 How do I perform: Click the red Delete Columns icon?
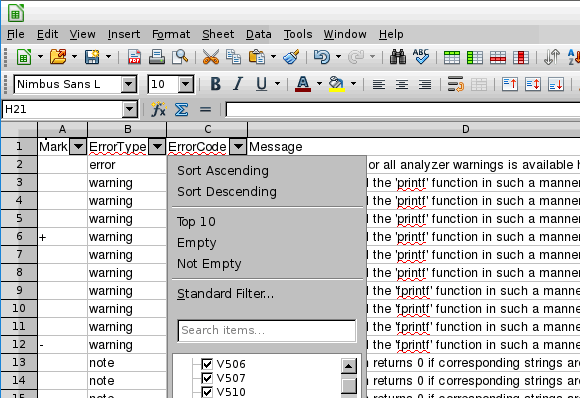pos(521,58)
